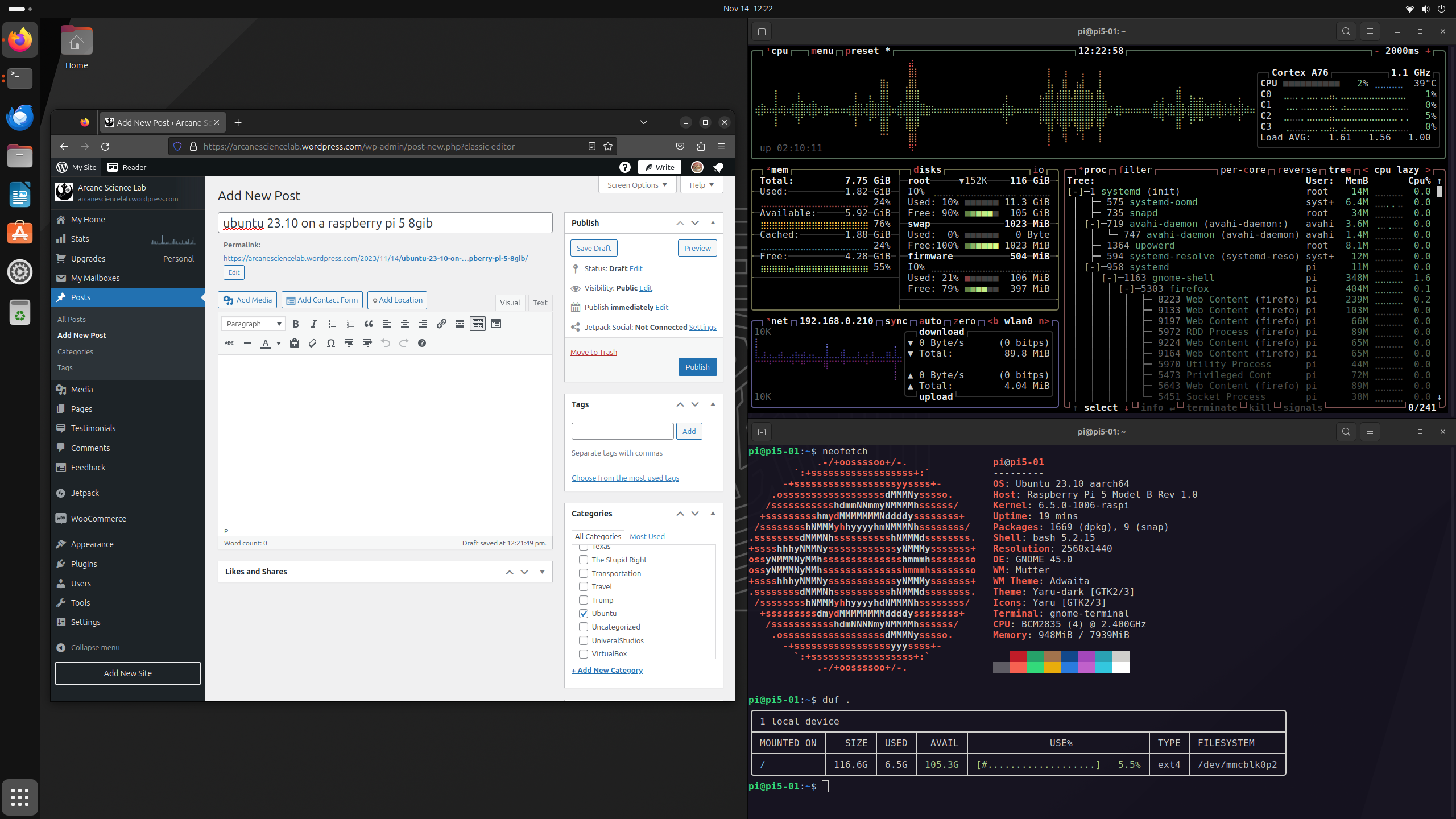Open the Paragraph format dropdown
The width and height of the screenshot is (1456, 819).
pyautogui.click(x=253, y=324)
